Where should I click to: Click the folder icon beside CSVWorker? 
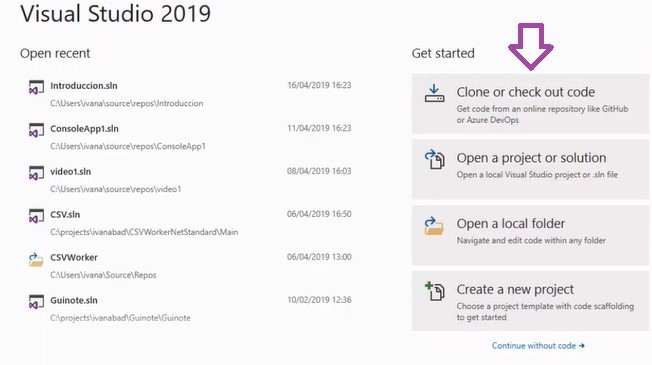click(36, 259)
